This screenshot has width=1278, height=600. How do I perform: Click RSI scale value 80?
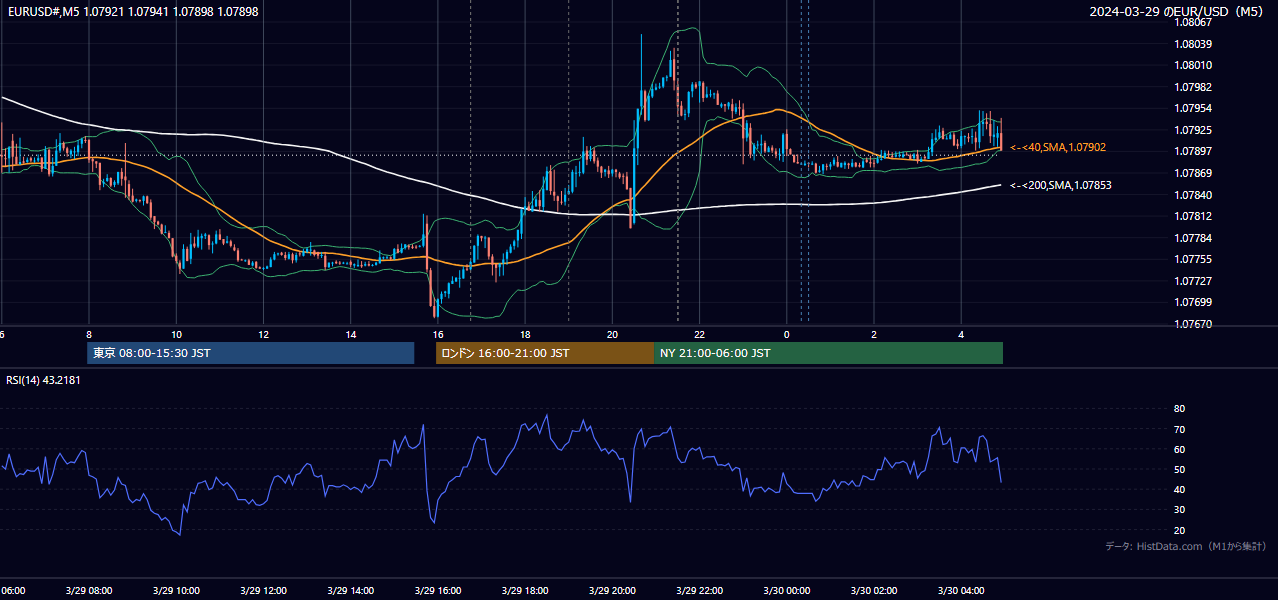click(x=1180, y=409)
